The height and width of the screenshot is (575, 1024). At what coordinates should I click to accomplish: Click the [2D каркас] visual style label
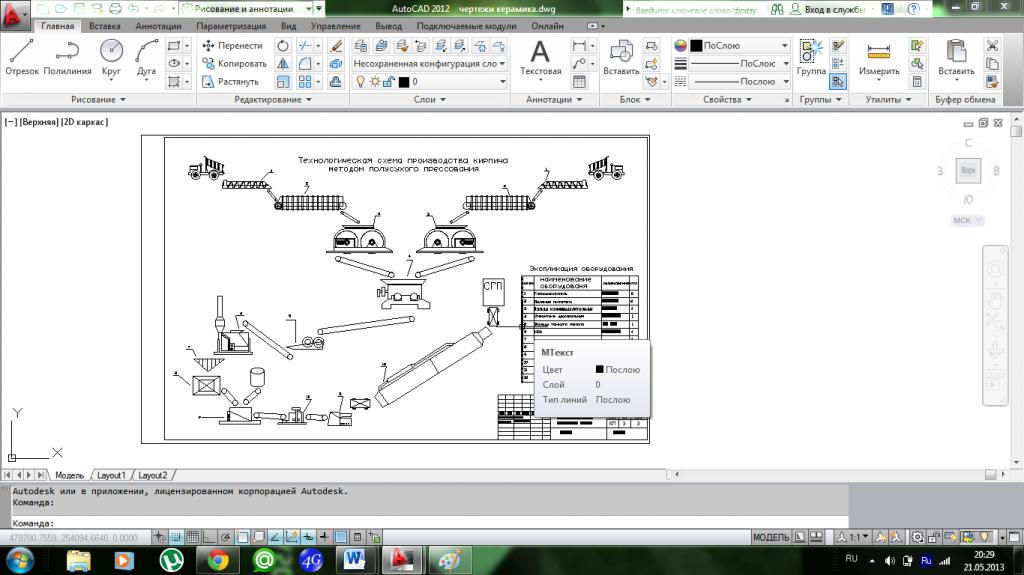(84, 122)
